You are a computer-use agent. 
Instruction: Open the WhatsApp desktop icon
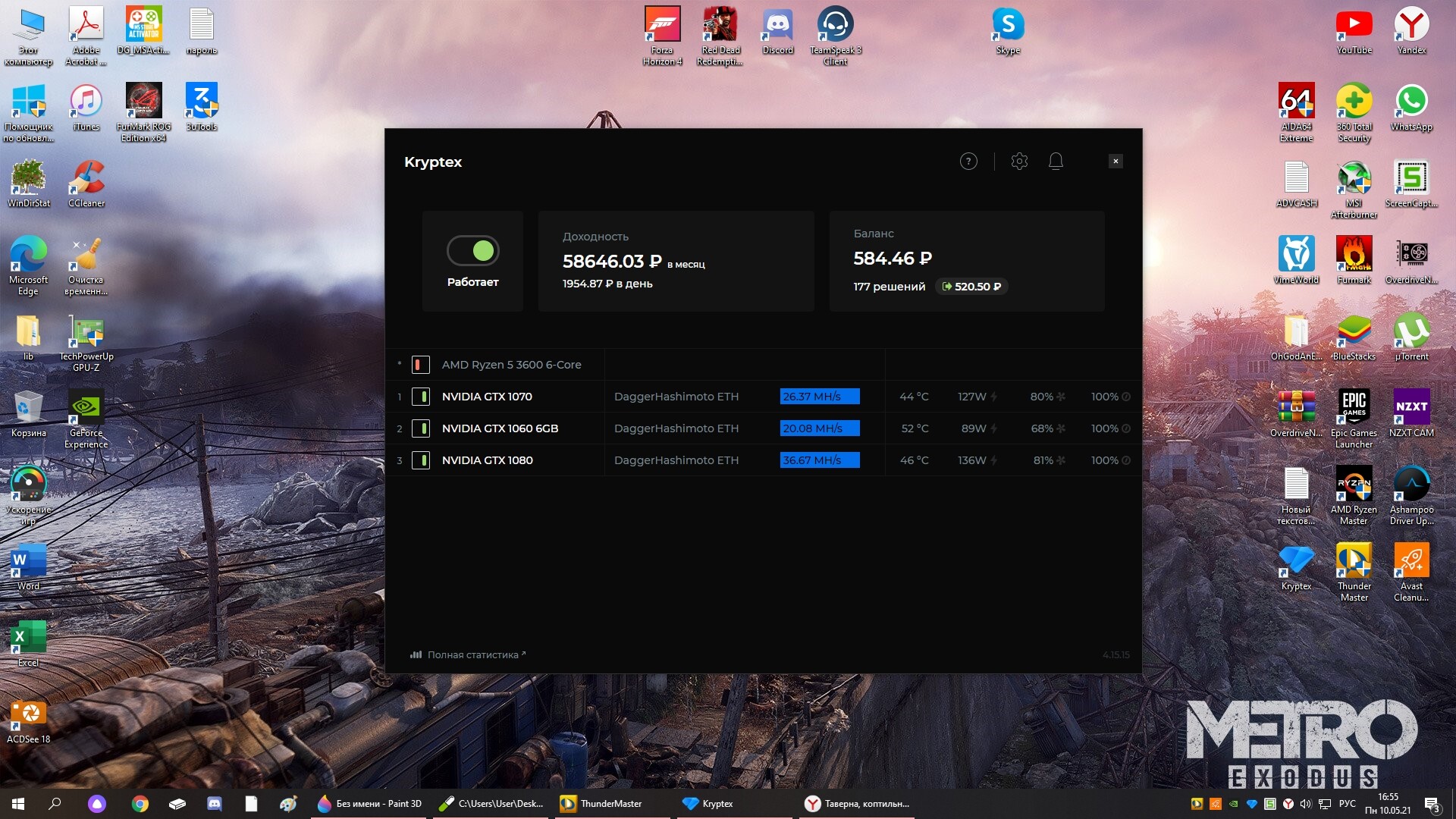pyautogui.click(x=1411, y=107)
